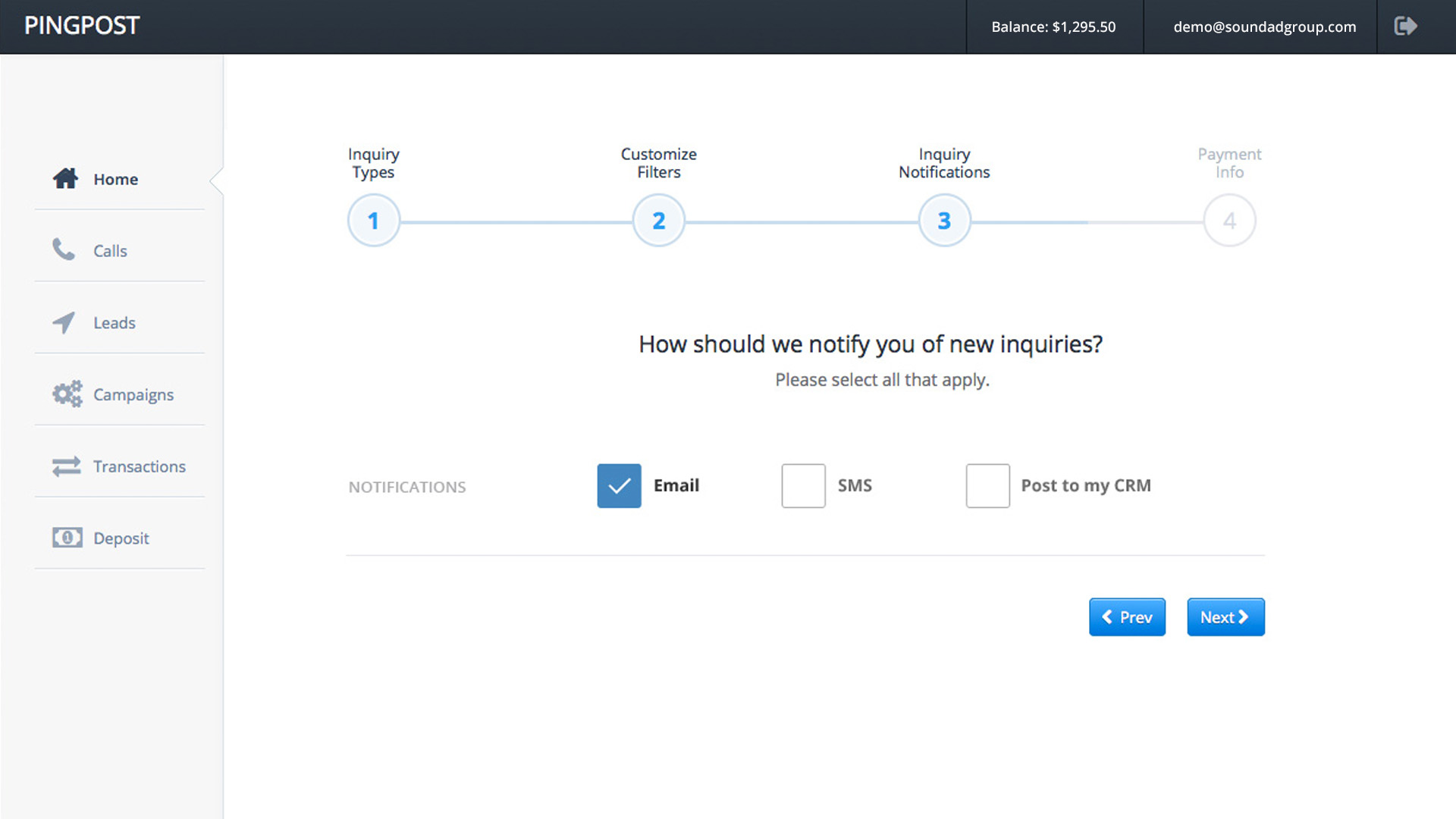Click the demo@soundadgroup.com account link
This screenshot has width=1456, height=819.
(x=1264, y=27)
